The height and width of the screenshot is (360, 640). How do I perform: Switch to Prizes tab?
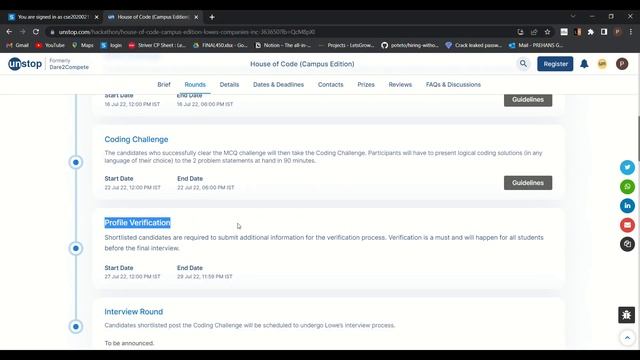pos(366,84)
